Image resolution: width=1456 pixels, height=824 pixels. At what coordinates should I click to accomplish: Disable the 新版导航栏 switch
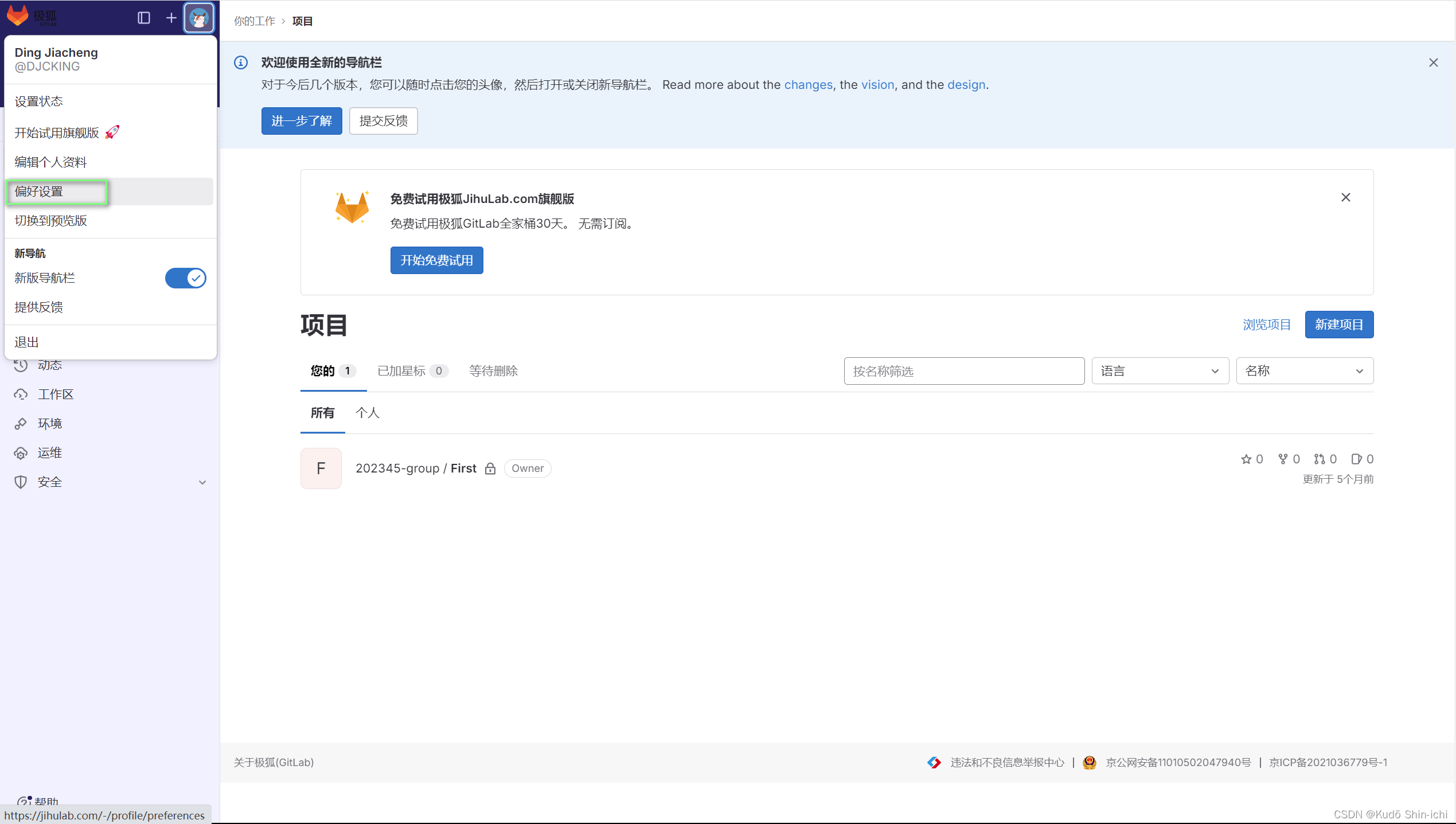click(x=185, y=278)
